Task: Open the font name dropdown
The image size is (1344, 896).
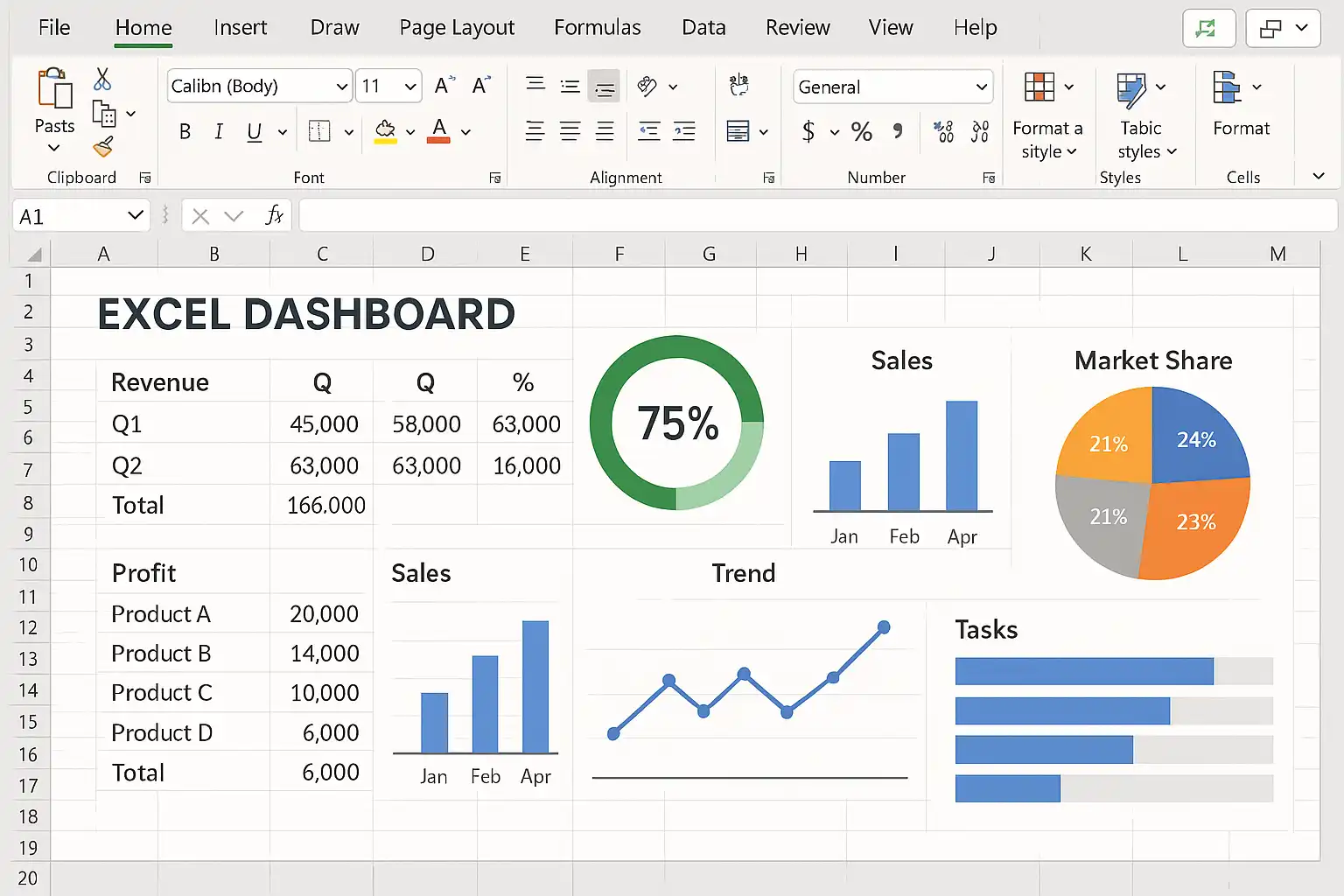Action: tap(341, 87)
